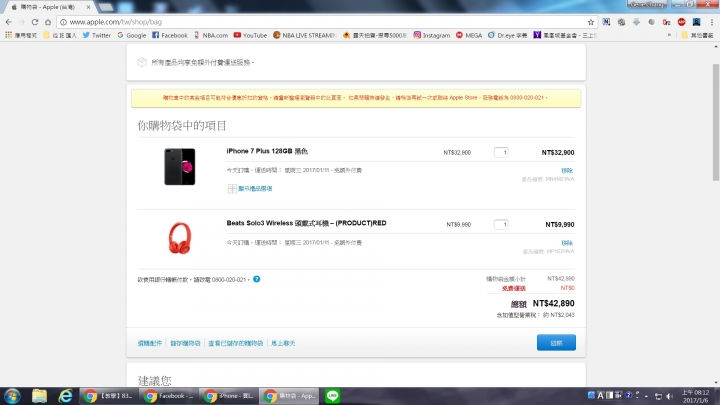Bookmark this page with the star icon
Viewport: 720px width, 405px height.
(591, 22)
